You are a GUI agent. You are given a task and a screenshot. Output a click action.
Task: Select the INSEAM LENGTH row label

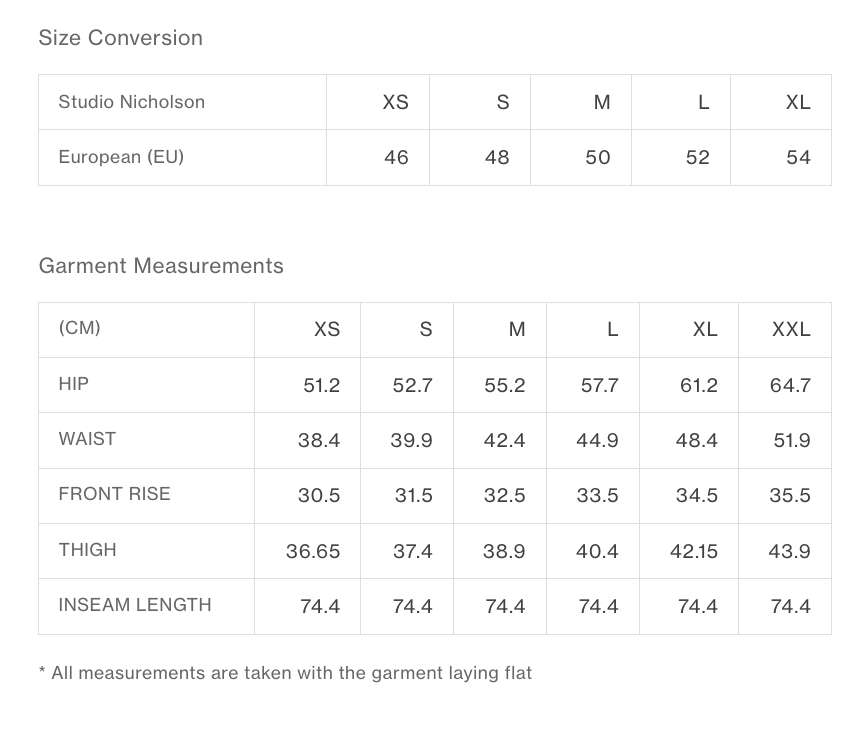(135, 605)
